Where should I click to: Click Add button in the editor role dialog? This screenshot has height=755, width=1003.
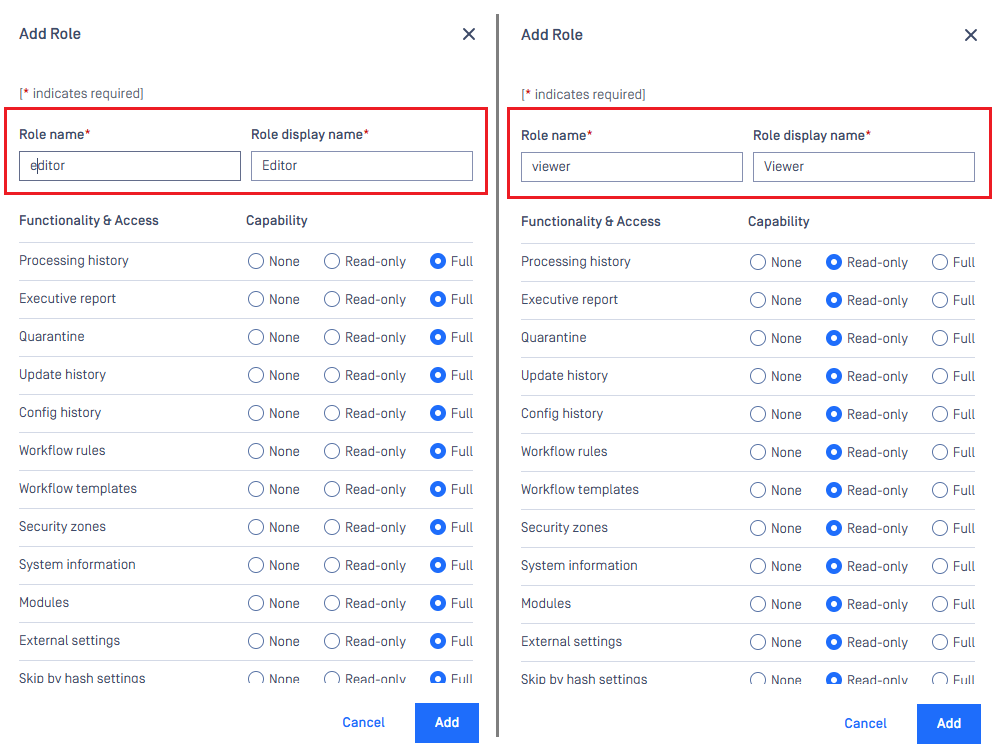pos(446,722)
